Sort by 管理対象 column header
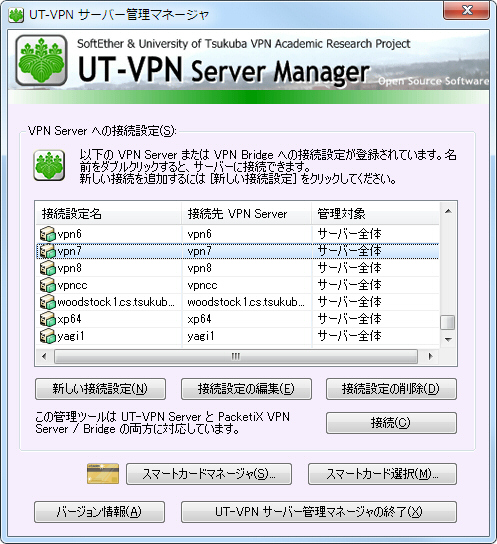 (375, 213)
